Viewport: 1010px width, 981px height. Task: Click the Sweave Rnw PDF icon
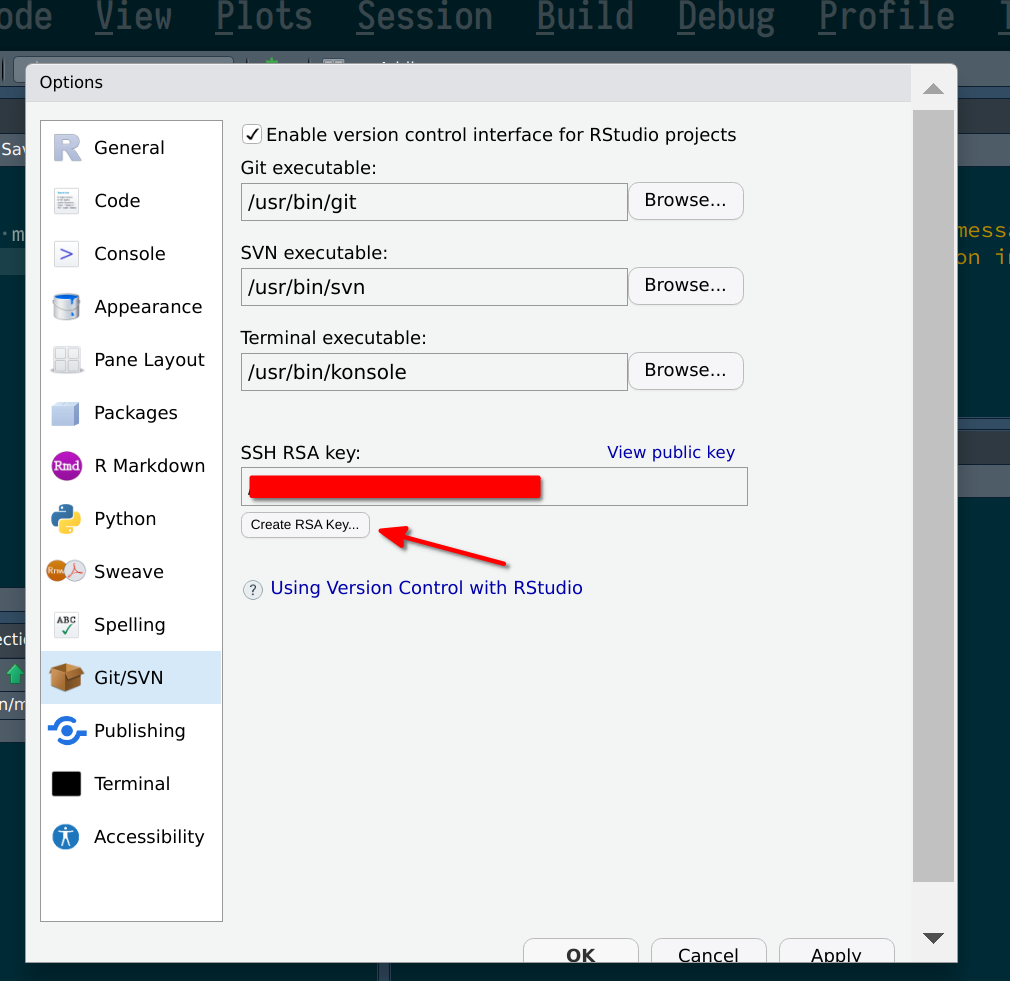click(x=66, y=571)
